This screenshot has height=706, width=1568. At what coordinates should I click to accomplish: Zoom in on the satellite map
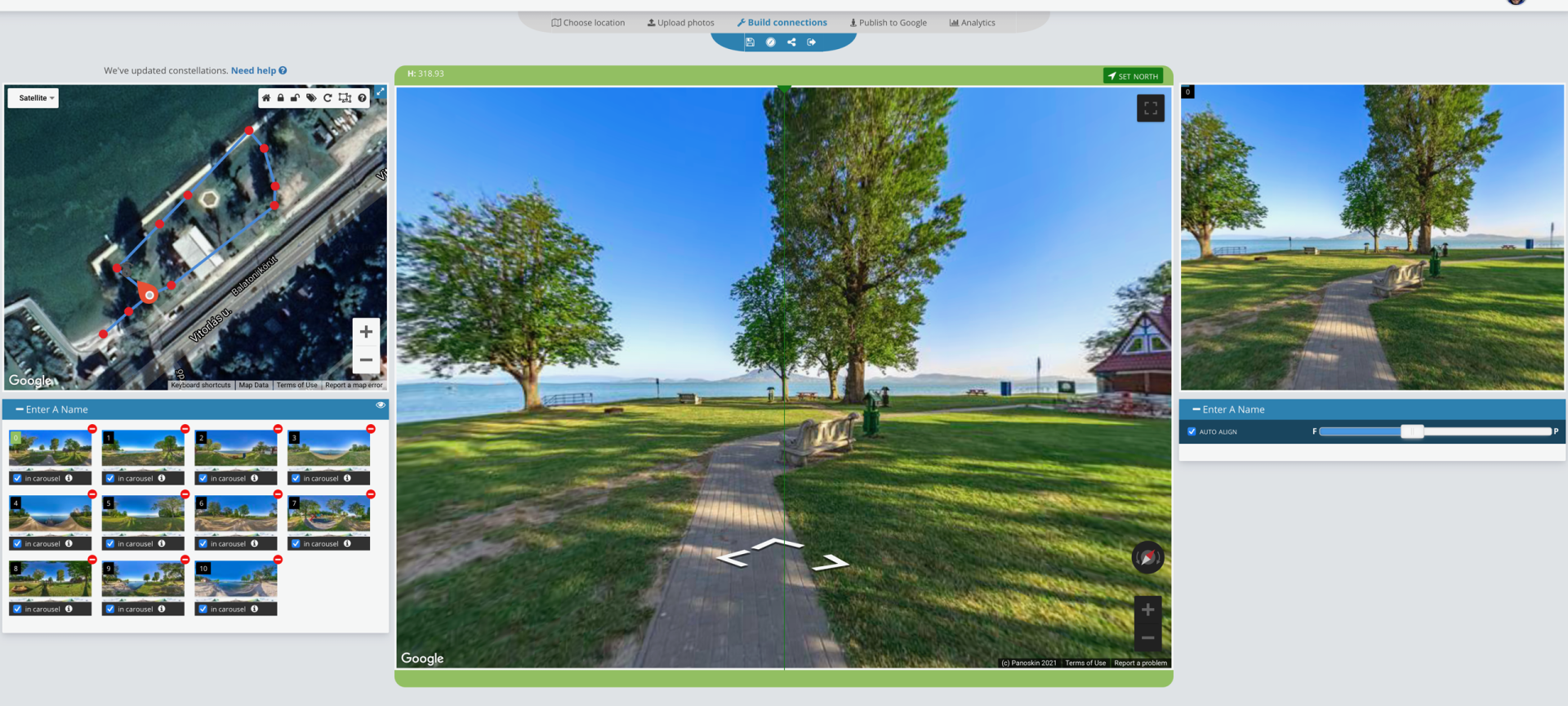tap(366, 332)
